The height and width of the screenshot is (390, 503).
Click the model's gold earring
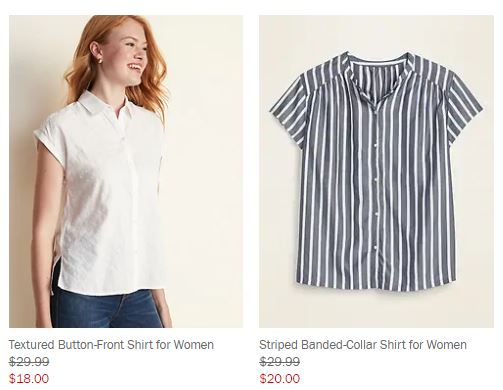[99, 60]
